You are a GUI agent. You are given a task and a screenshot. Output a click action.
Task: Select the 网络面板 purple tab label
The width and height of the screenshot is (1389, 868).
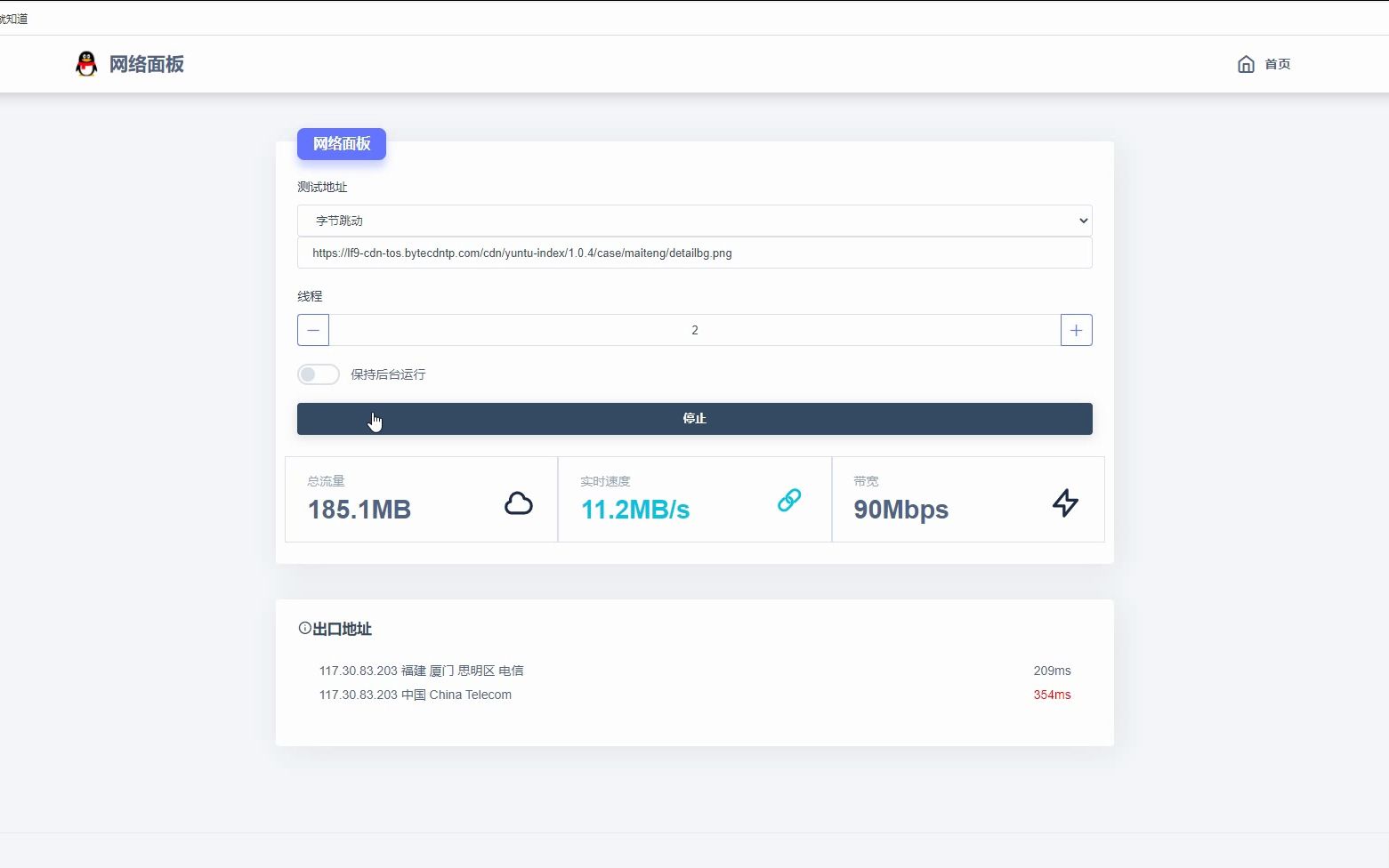pyautogui.click(x=342, y=144)
